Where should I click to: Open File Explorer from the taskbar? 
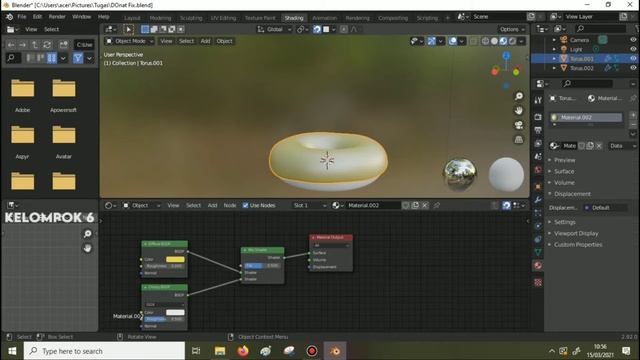pyautogui.click(x=220, y=351)
